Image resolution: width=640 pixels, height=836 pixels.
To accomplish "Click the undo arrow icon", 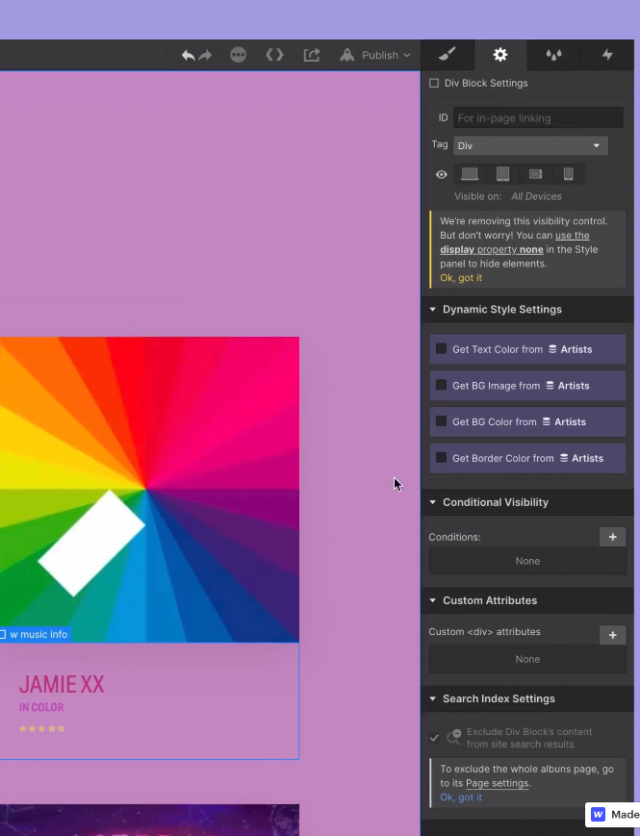I will (x=188, y=55).
